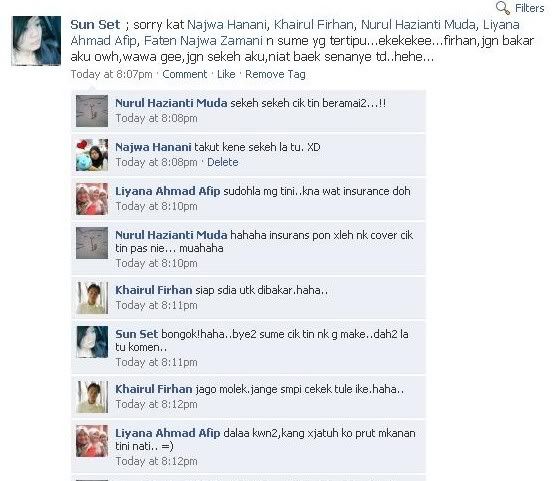Open Nurul Hazianti Muda's first comment avatar
The image size is (558, 481).
92,111
